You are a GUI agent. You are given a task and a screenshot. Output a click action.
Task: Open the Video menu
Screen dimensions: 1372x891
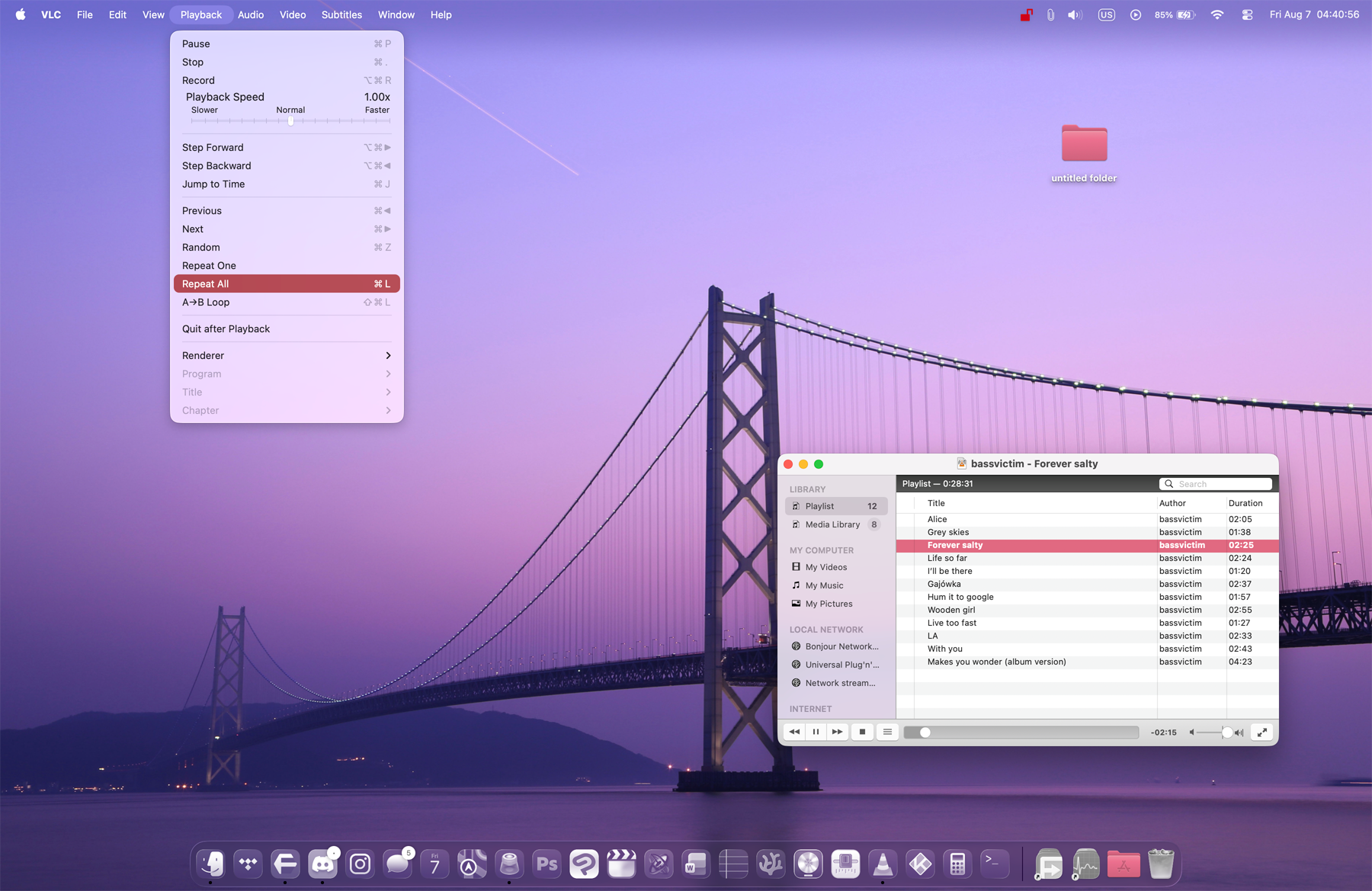tap(293, 14)
